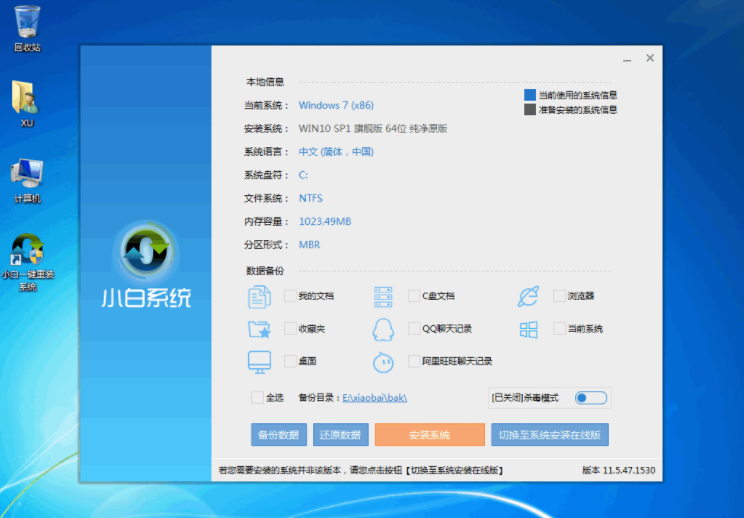The height and width of the screenshot is (518, 744).
Task: Click the favorites folder star icon
Action: (259, 329)
